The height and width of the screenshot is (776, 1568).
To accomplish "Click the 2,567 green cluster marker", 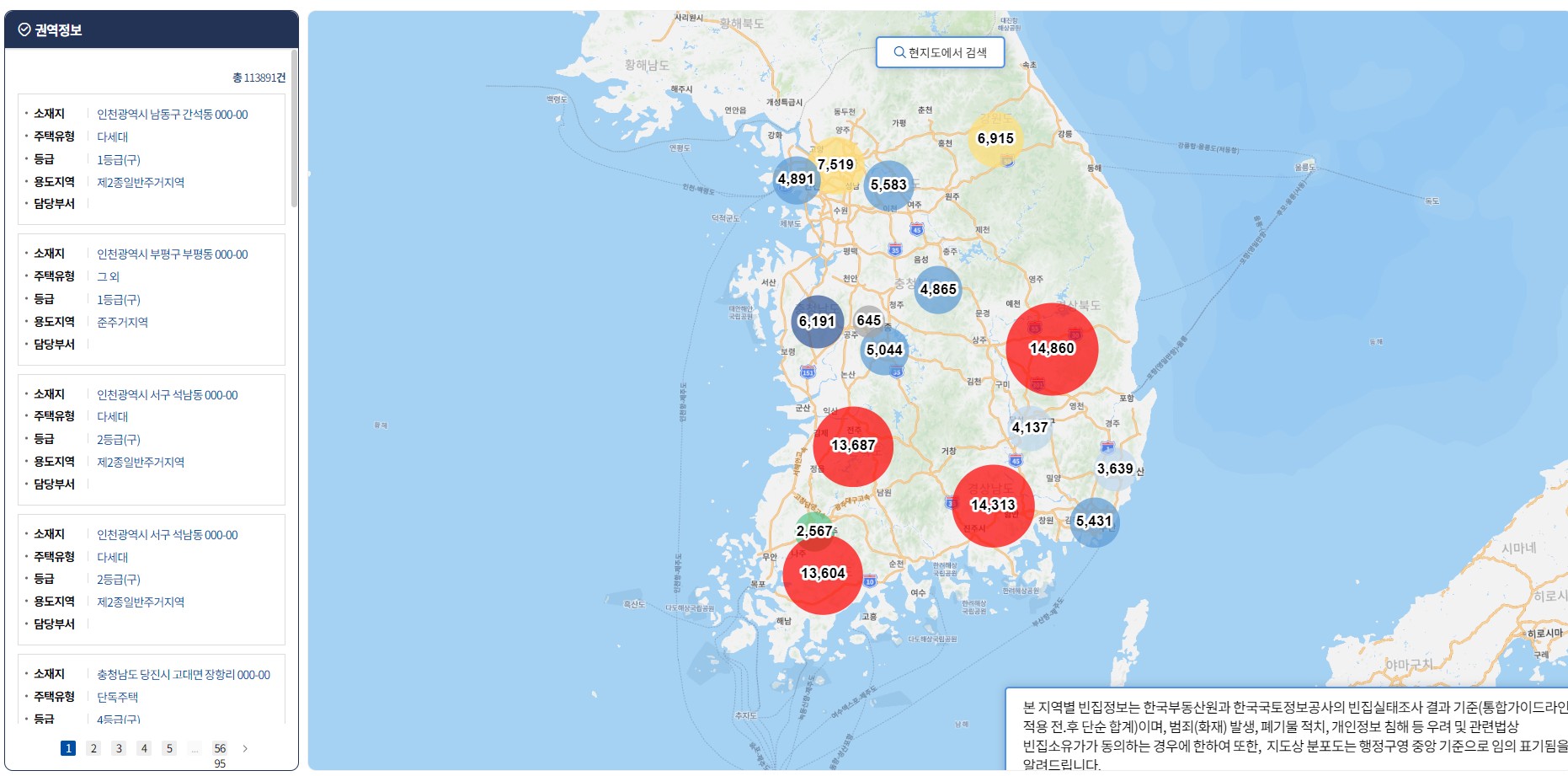I will tap(814, 531).
